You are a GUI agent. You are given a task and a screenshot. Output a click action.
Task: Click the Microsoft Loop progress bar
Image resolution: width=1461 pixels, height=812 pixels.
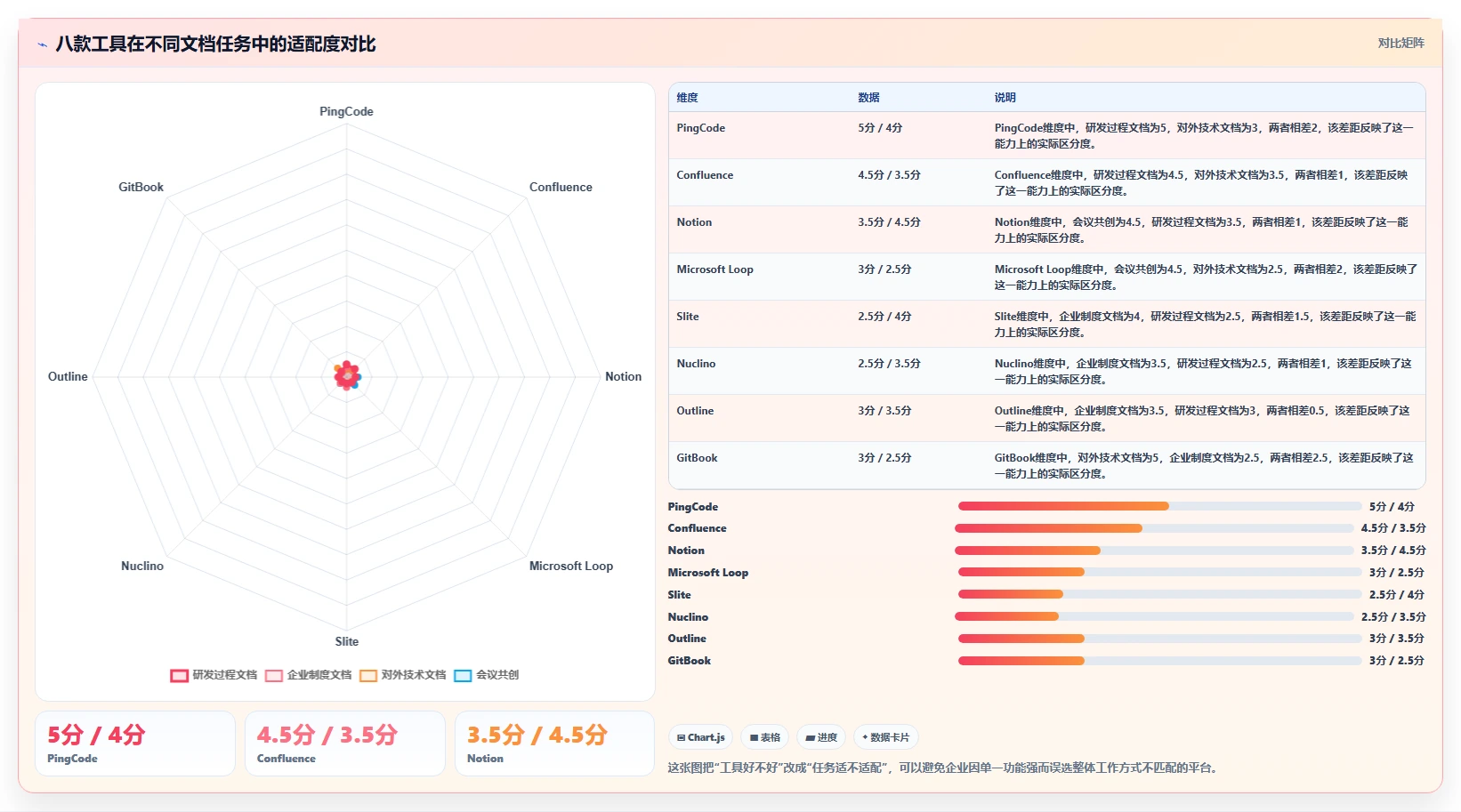[x=1159, y=572]
